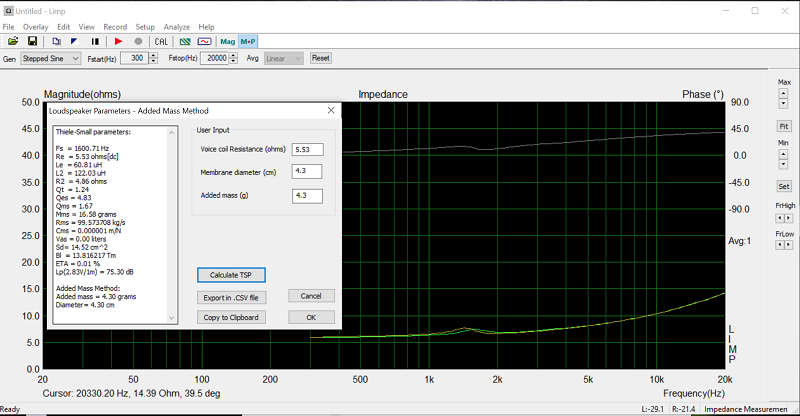Viewport: 800px width, 416px height.
Task: Click the blue-white overlay icon in the toolbar
Action: point(74,41)
